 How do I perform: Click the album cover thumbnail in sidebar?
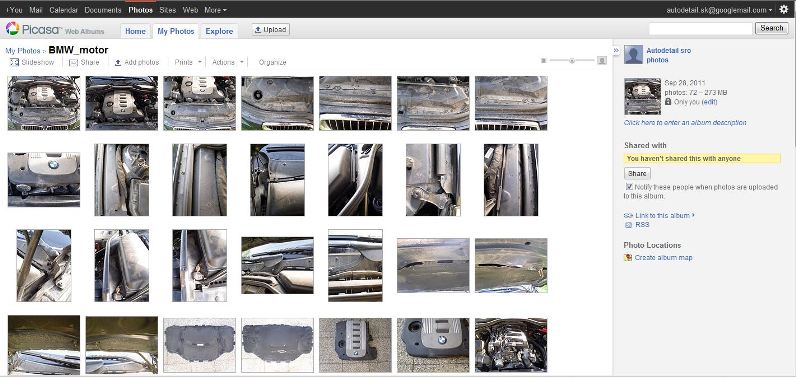642,96
